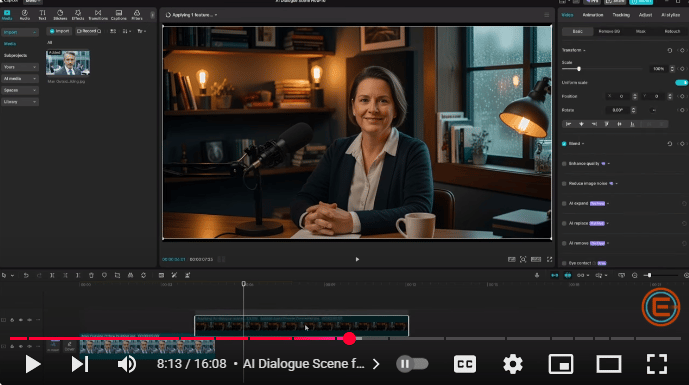This screenshot has width=689, height=385.
Task: Toggle the YouTube autoplay switch
Action: pyautogui.click(x=412, y=364)
